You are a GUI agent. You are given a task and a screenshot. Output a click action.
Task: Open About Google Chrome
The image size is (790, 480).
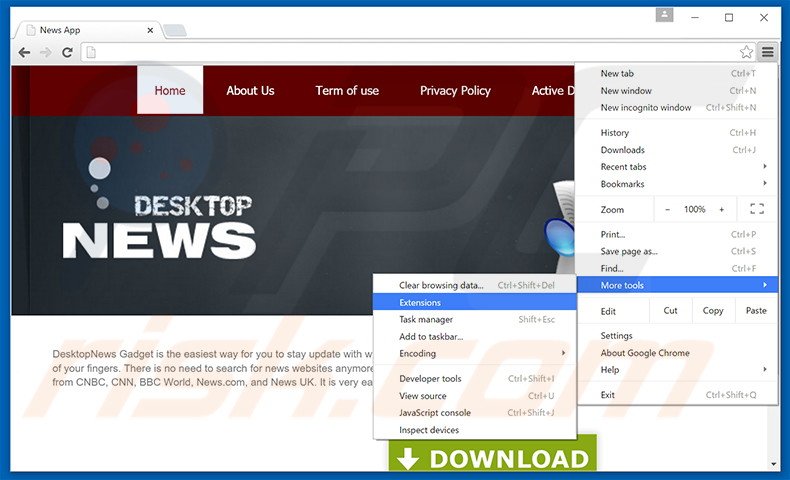(x=677, y=353)
